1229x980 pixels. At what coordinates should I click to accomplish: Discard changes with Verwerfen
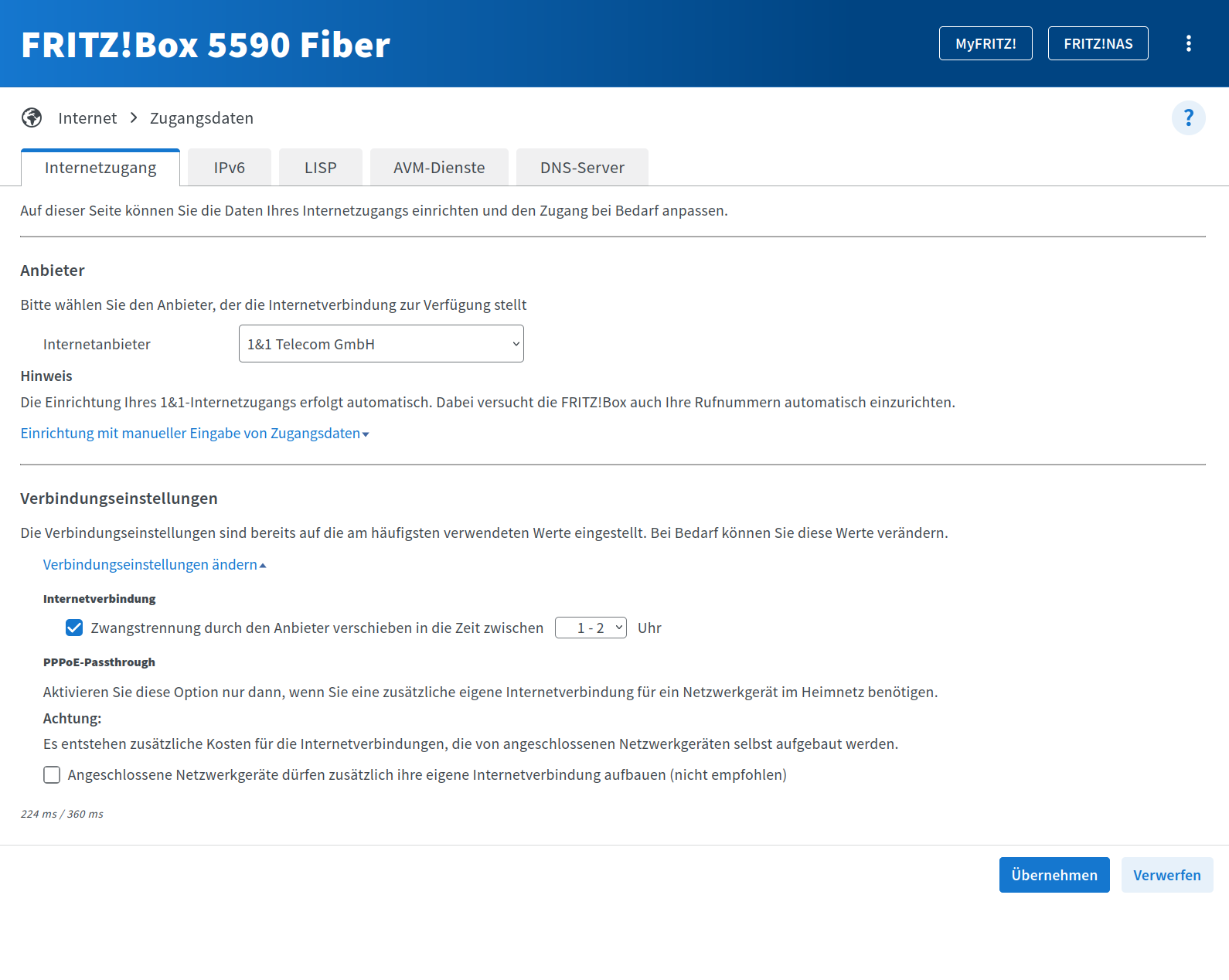click(x=1167, y=875)
